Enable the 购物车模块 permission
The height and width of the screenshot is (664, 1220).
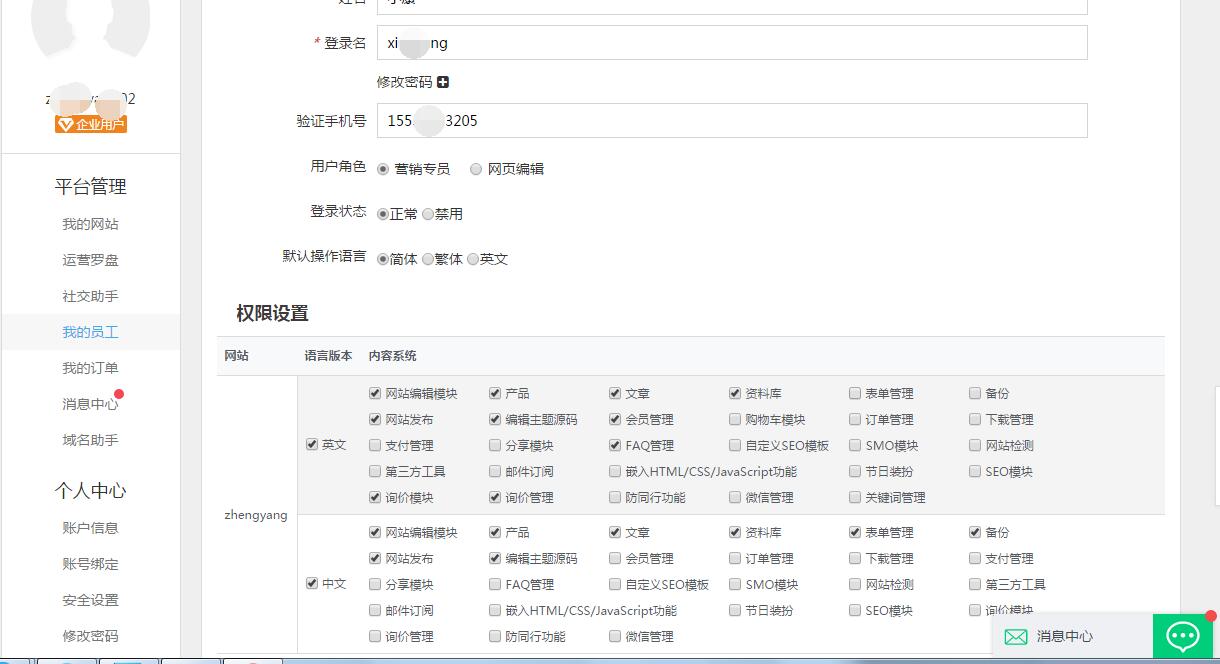click(x=735, y=419)
